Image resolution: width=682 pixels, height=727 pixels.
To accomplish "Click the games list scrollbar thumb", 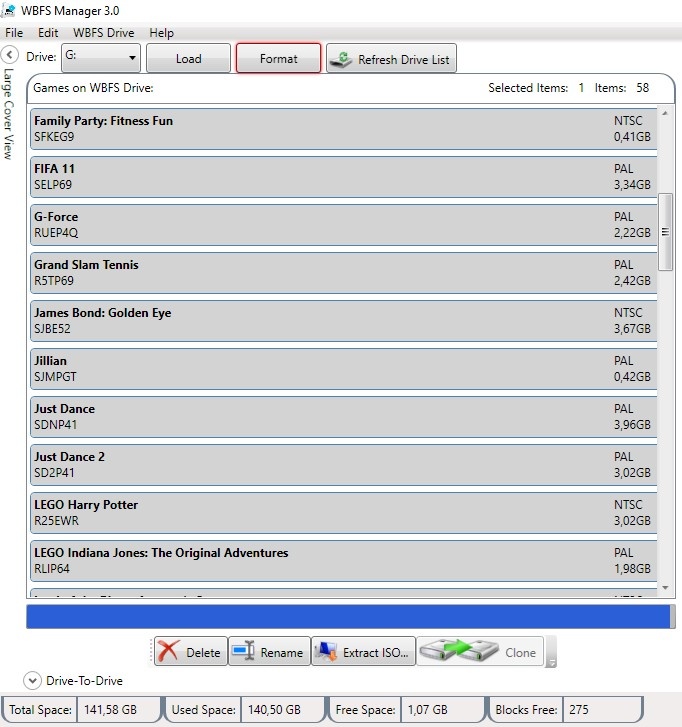I will tap(665, 232).
